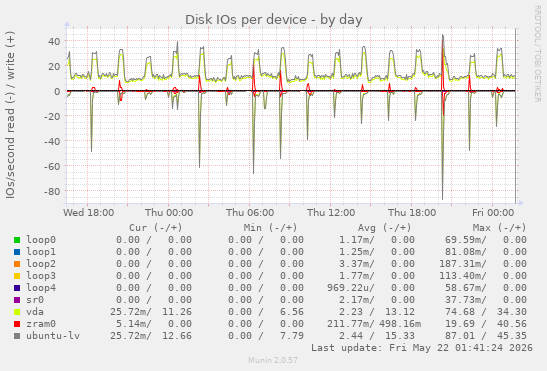Click zram0 max value '19.69 / 40.56'
Image resolution: width=547 pixels, height=371 pixels.
click(x=486, y=324)
